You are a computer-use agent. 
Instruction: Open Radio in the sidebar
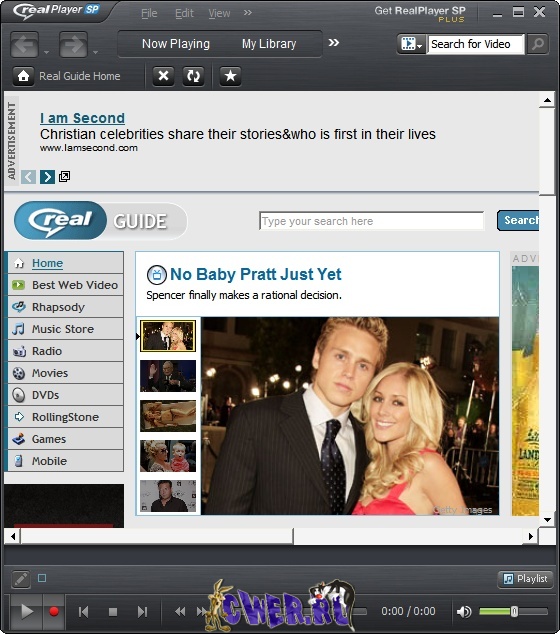[66, 351]
